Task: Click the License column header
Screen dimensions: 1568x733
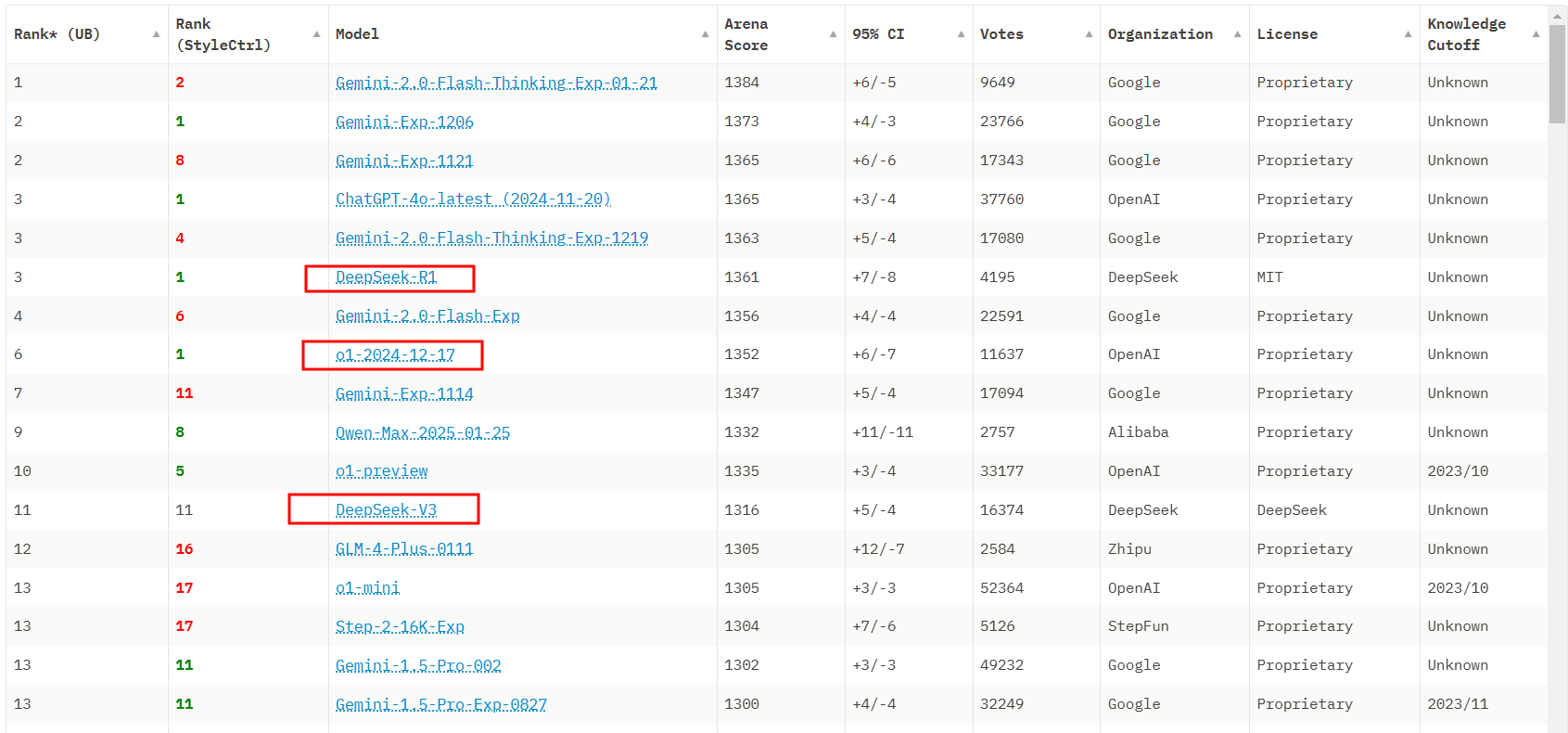Action: (x=1334, y=34)
